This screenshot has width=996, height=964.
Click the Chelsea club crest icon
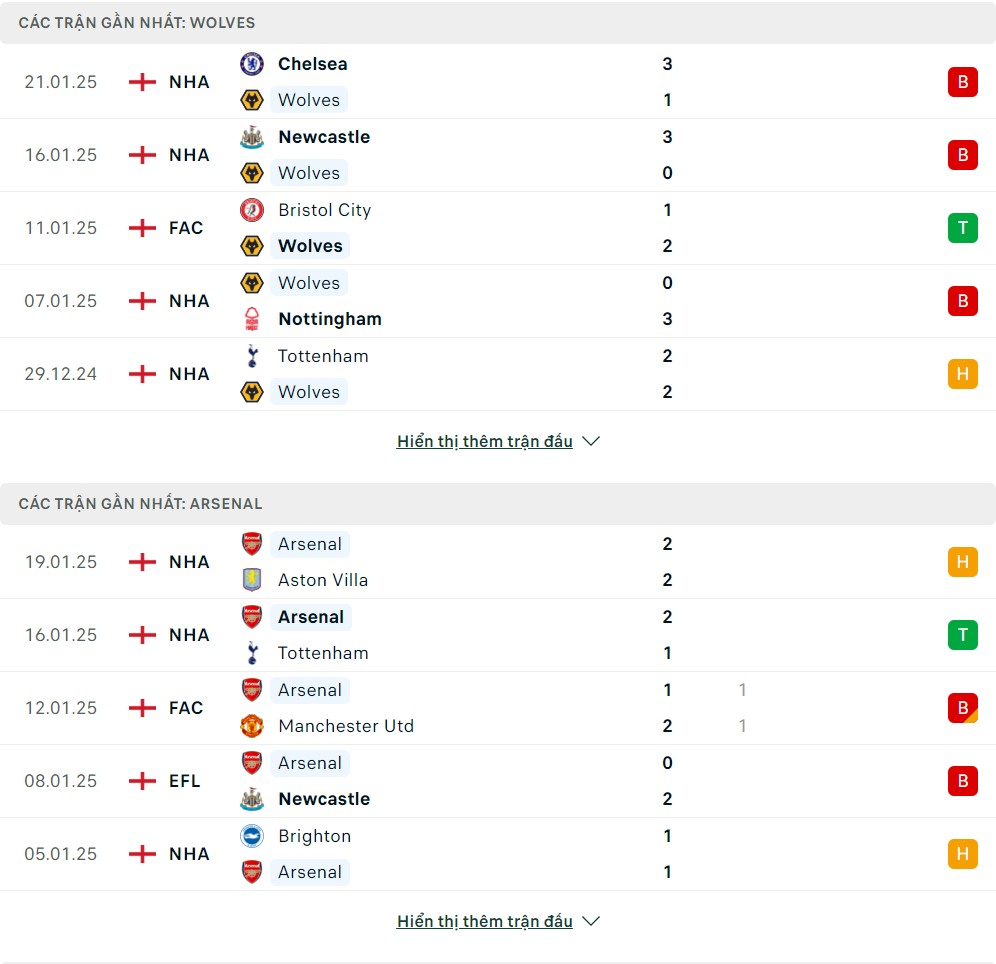(252, 64)
